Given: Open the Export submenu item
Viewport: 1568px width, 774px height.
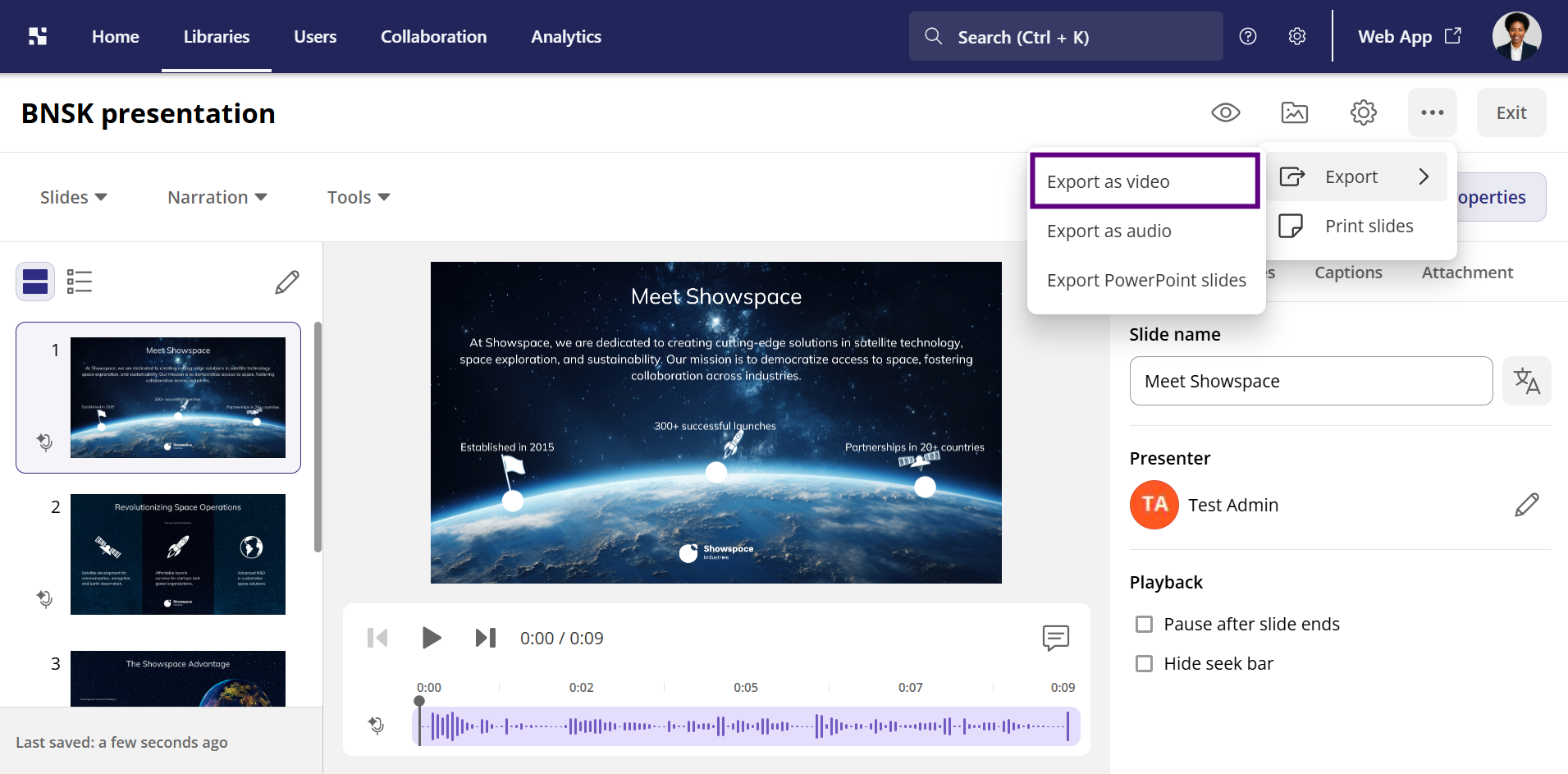Looking at the screenshot, I should click(1356, 176).
